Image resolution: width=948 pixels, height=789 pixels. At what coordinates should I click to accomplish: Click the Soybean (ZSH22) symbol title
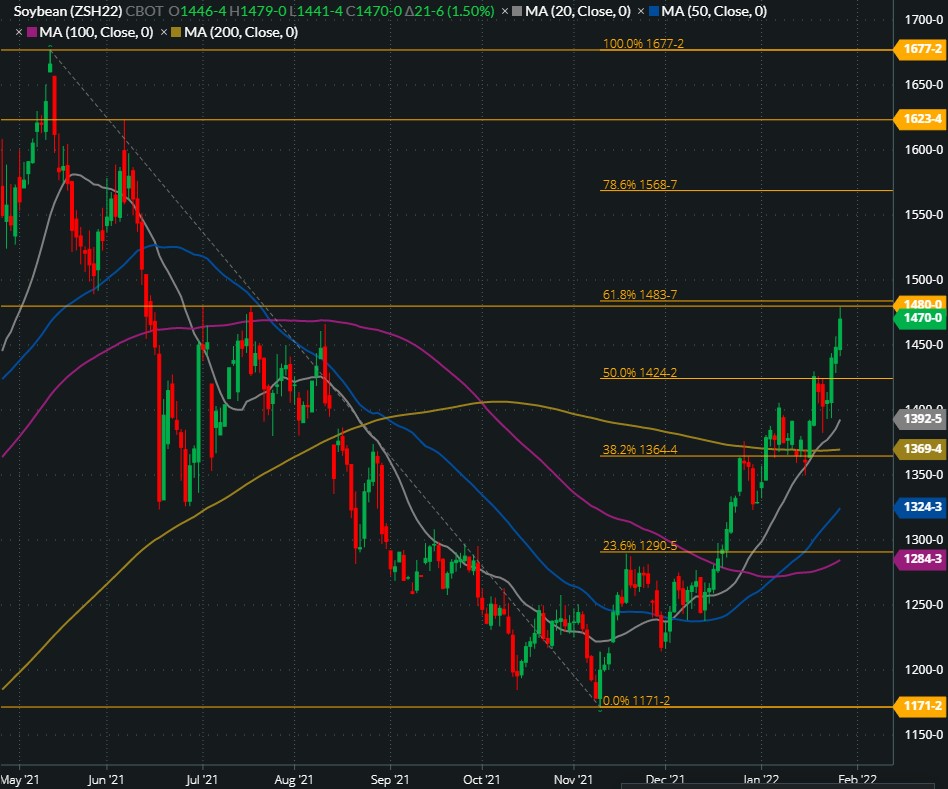pos(62,12)
